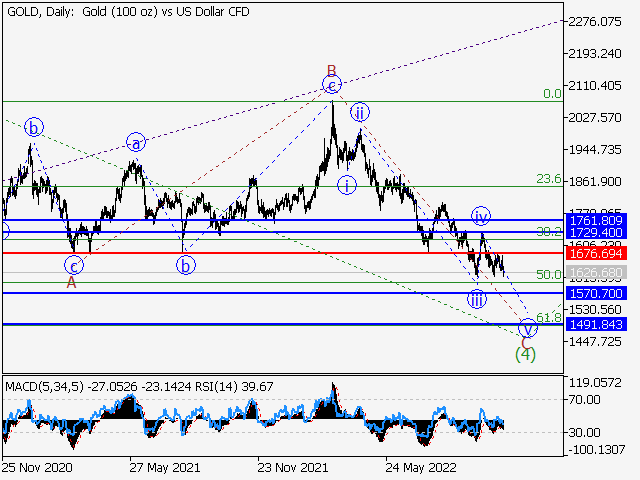Click the 61.8 Fibonacci level label
Screen dimensions: 640x480
point(549,317)
